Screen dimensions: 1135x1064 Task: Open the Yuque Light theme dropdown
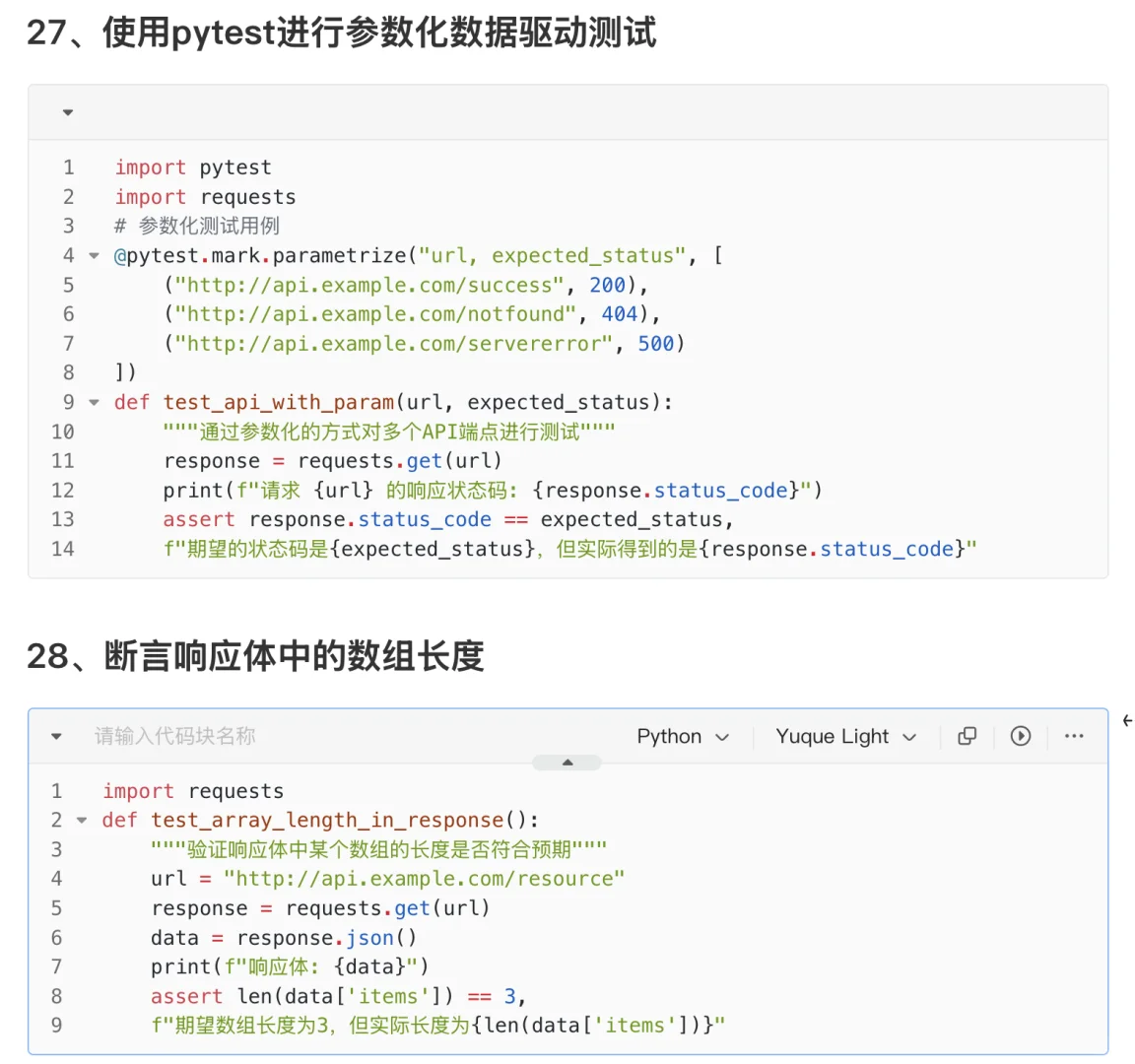point(846,736)
